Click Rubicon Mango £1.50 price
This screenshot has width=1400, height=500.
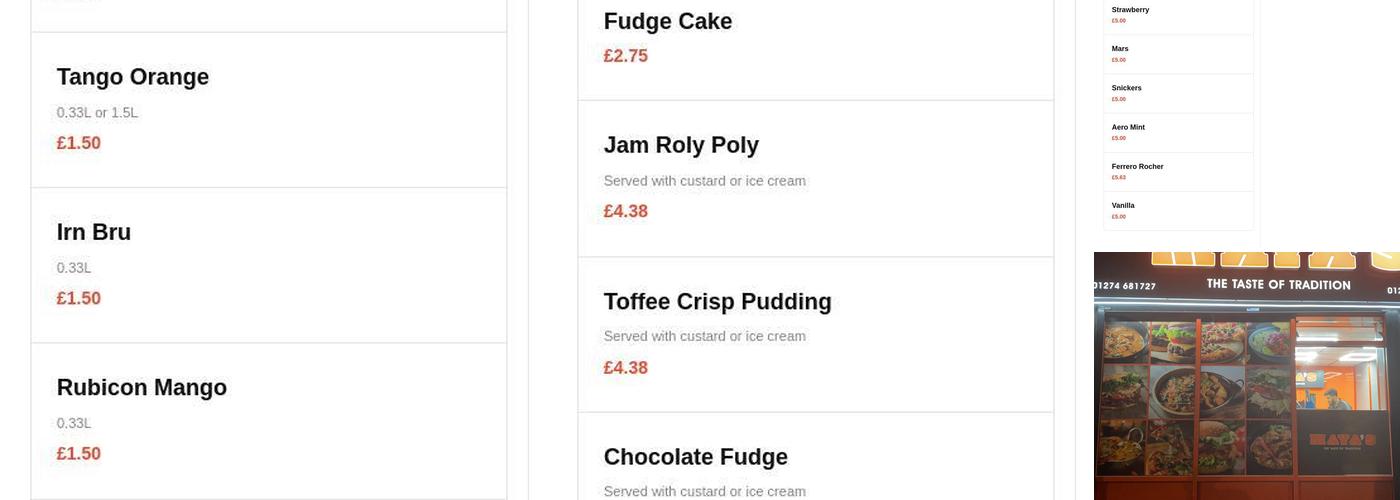click(79, 454)
